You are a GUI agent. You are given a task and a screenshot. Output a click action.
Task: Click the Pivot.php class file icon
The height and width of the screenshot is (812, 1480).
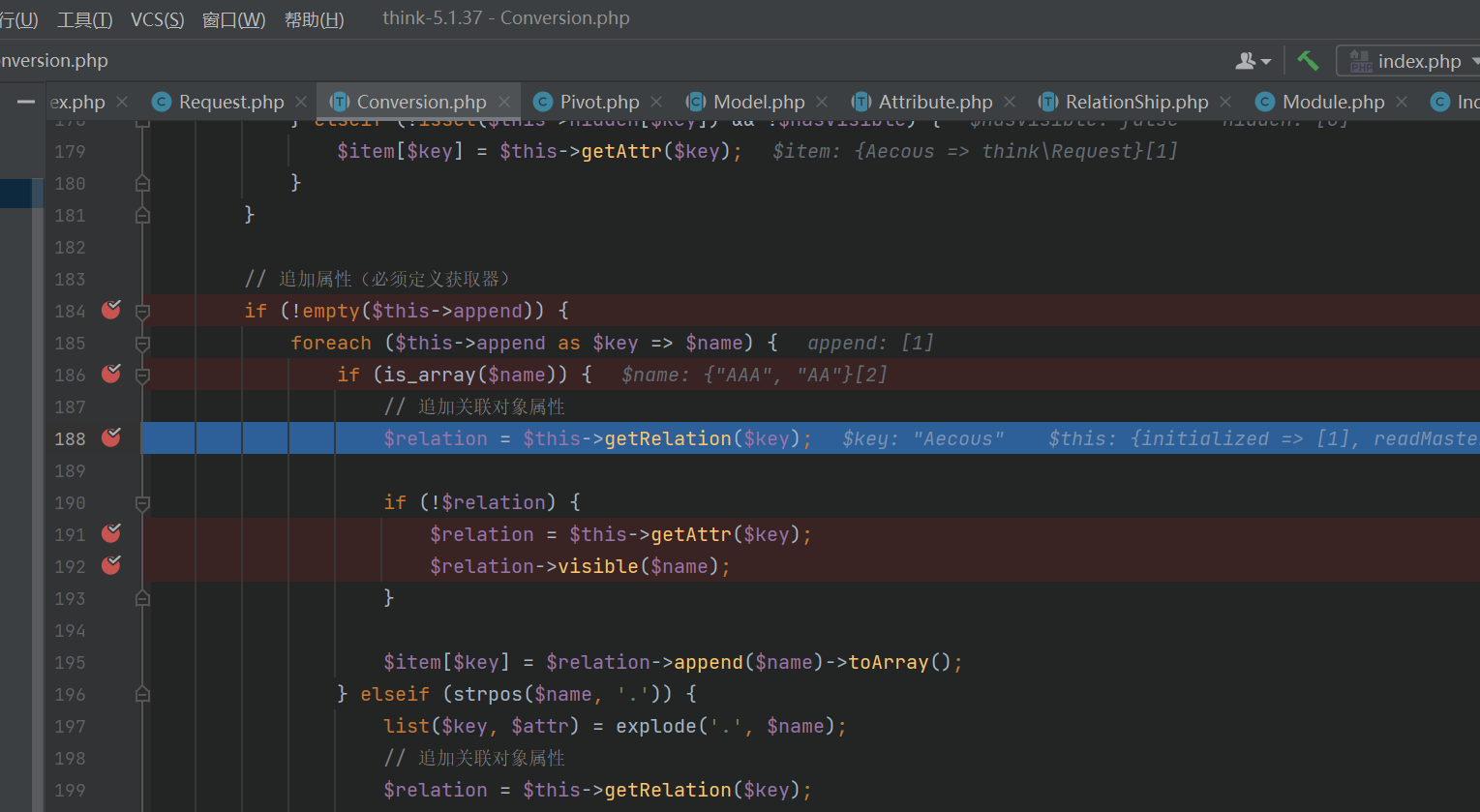543,102
